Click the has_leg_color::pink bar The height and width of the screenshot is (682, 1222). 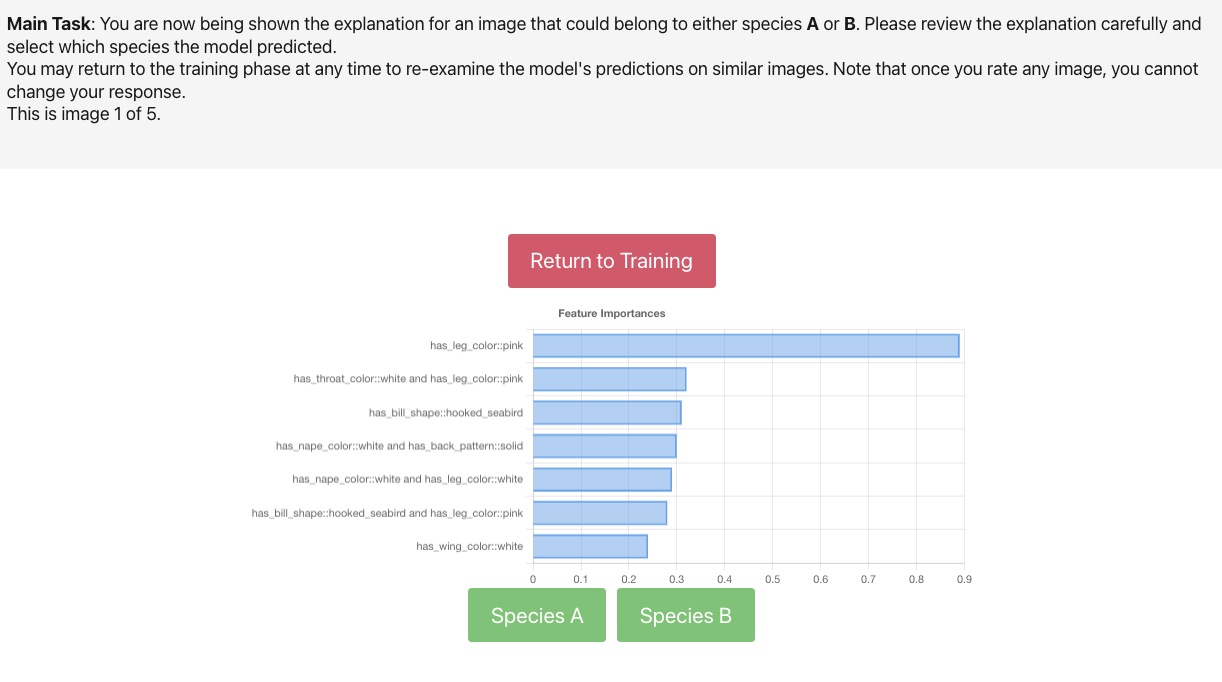point(745,346)
